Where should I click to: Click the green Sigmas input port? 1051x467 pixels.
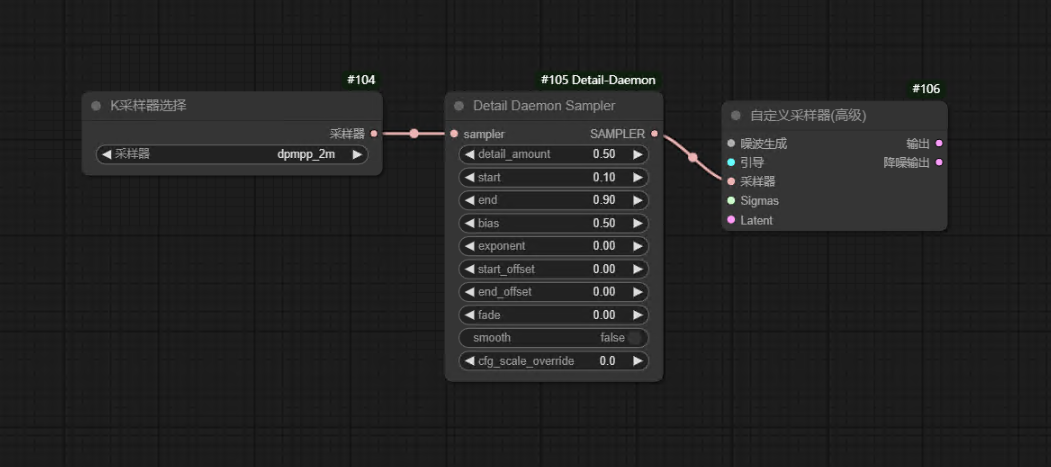[x=731, y=201]
